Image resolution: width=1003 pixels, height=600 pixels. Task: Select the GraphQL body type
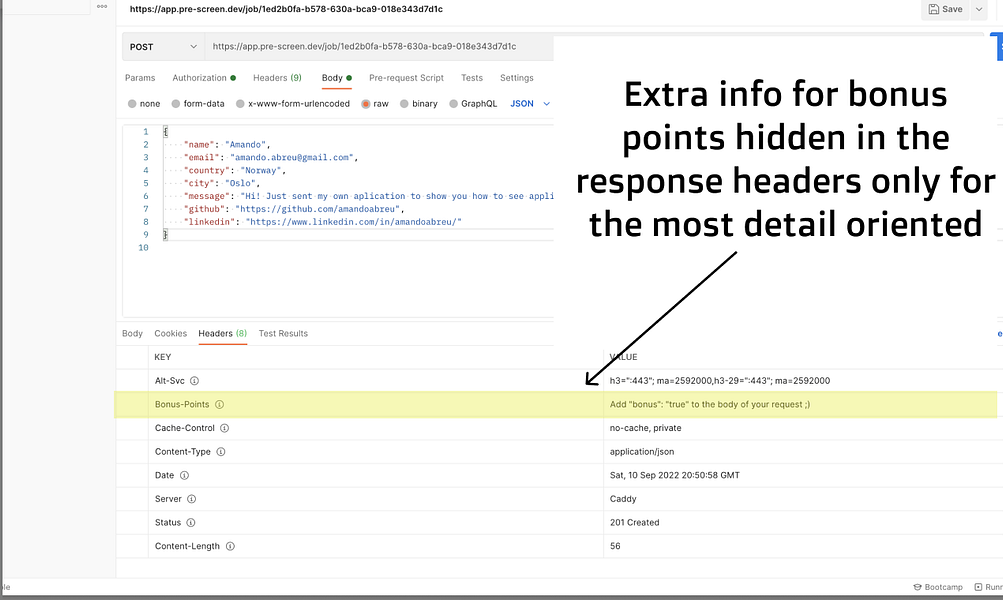pyautogui.click(x=473, y=104)
